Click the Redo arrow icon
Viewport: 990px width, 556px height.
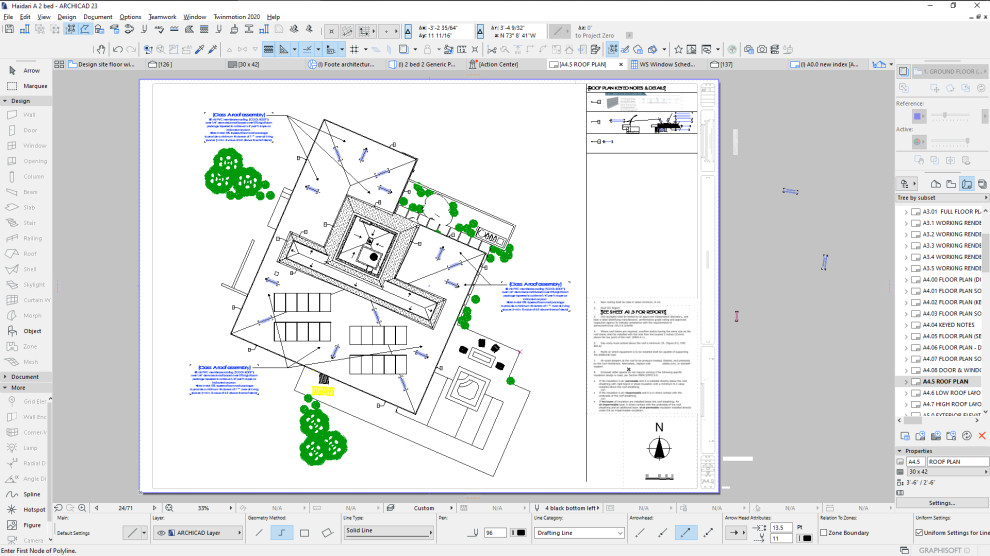pos(131,49)
